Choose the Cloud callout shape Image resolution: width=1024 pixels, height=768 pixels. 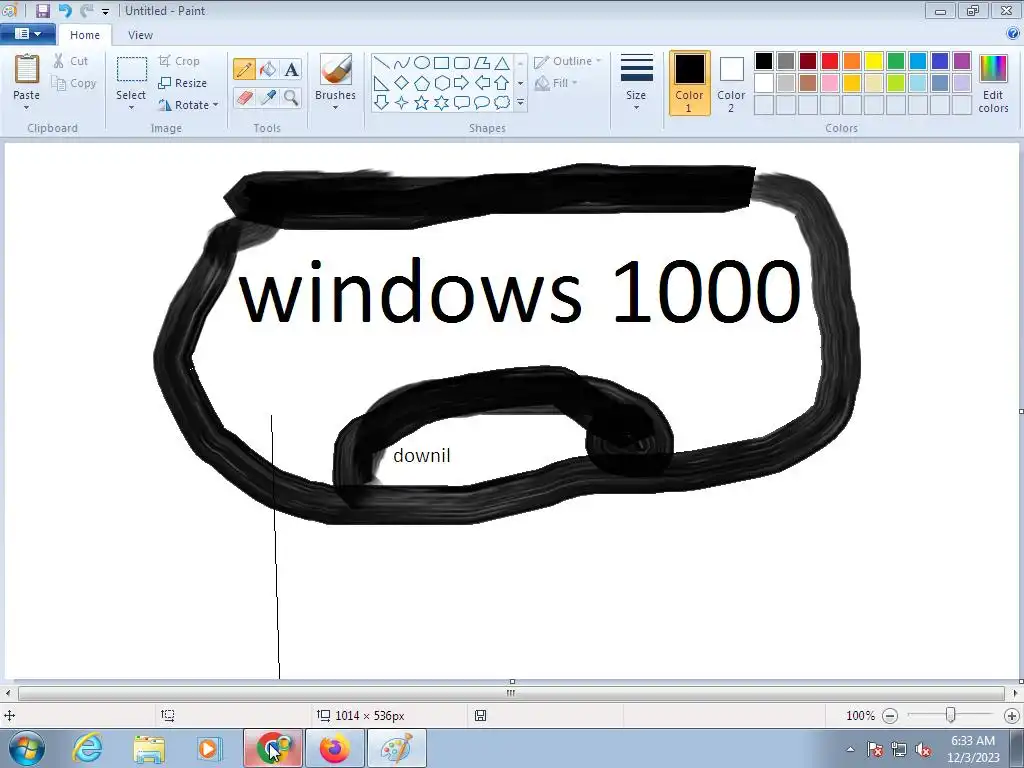pyautogui.click(x=502, y=103)
